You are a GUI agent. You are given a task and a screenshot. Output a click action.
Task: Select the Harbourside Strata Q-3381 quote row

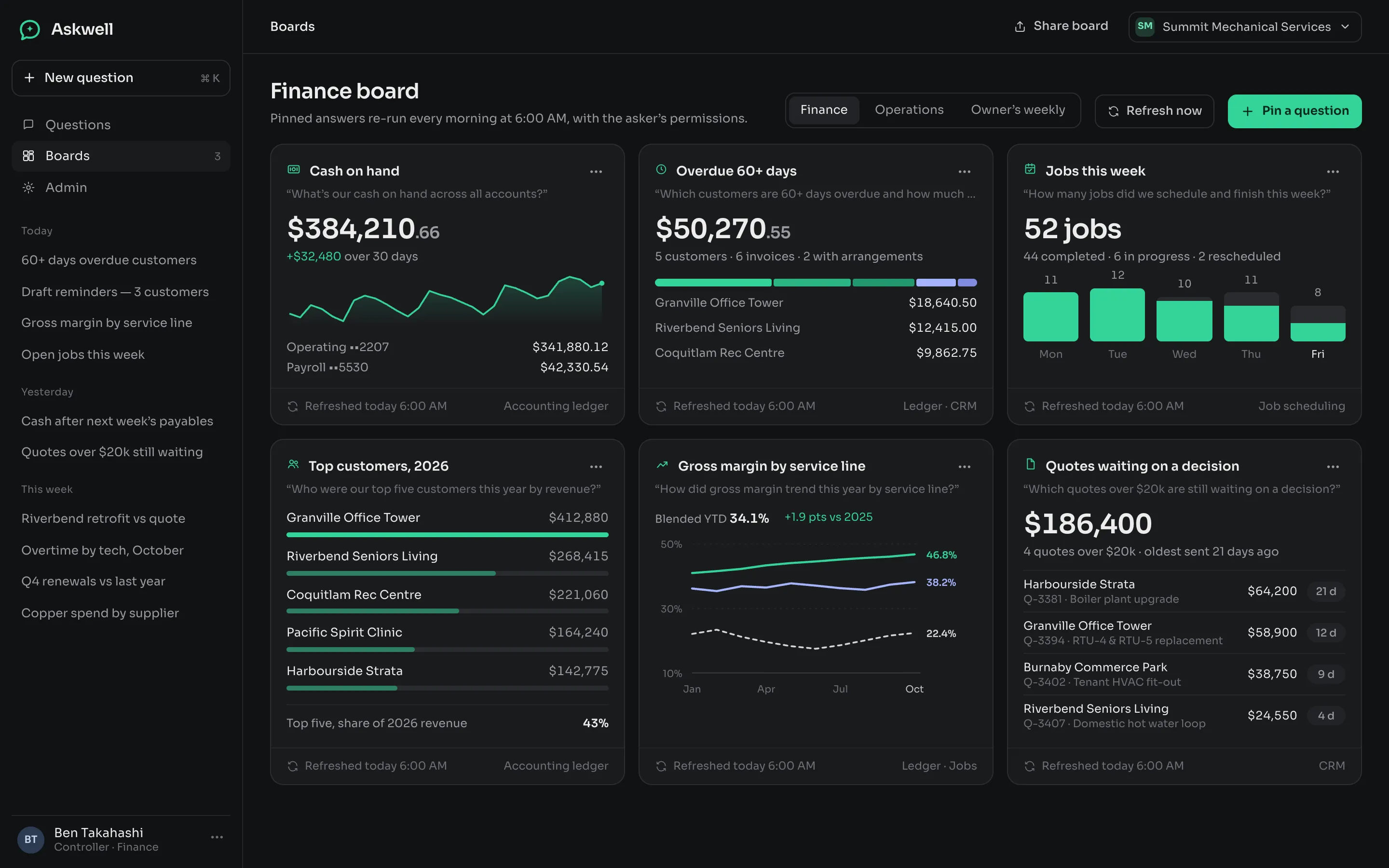1184,591
